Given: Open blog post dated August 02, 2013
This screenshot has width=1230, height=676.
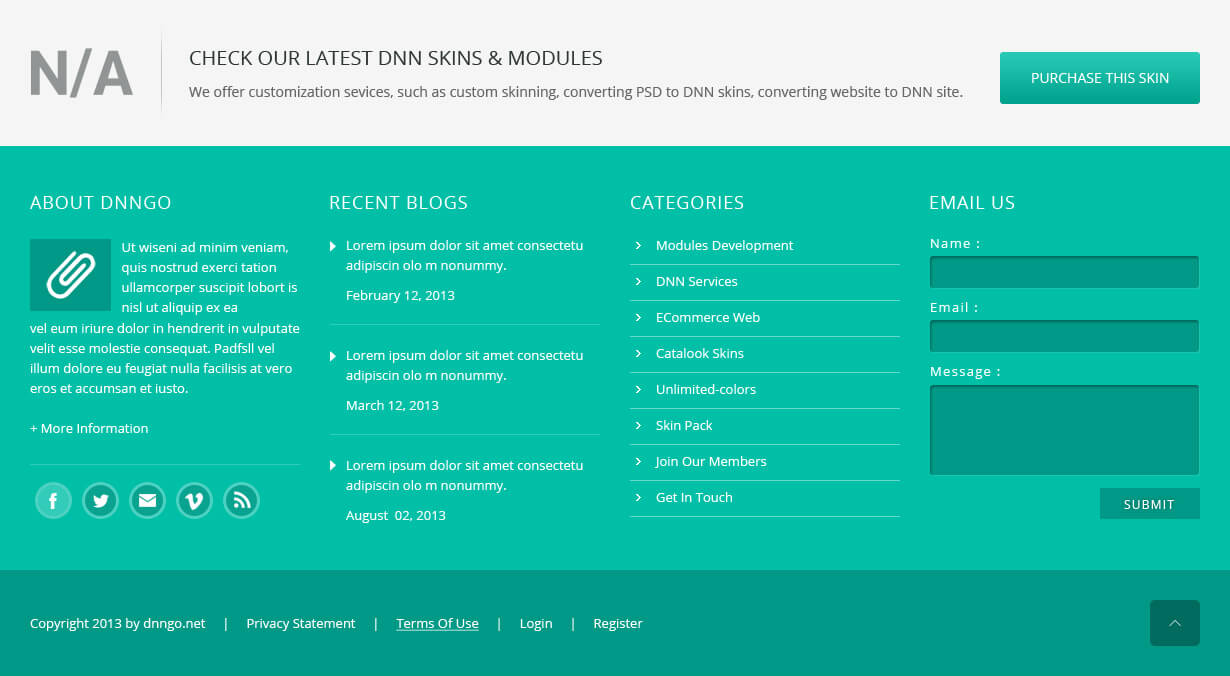Looking at the screenshot, I should point(464,475).
